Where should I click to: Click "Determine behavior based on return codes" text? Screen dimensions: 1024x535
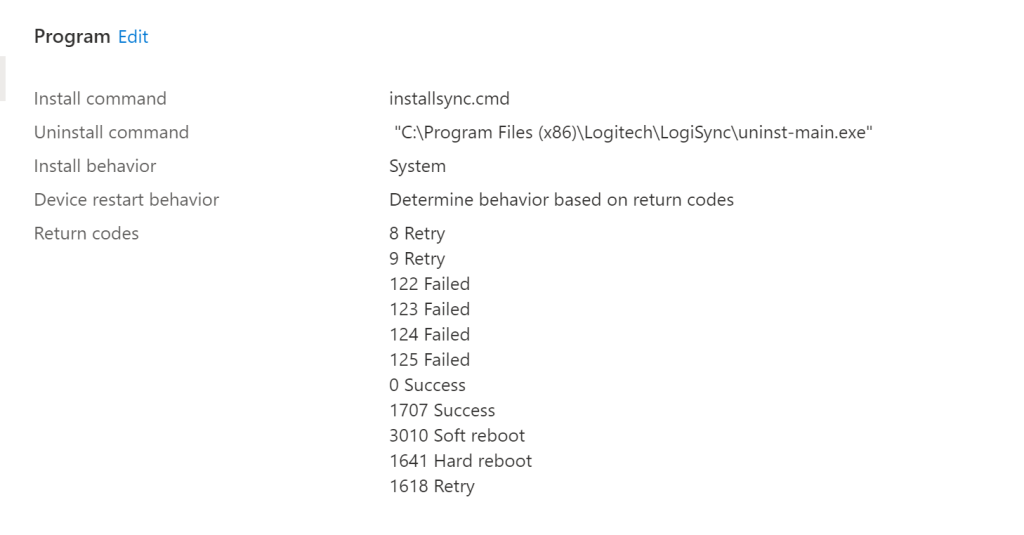[561, 200]
